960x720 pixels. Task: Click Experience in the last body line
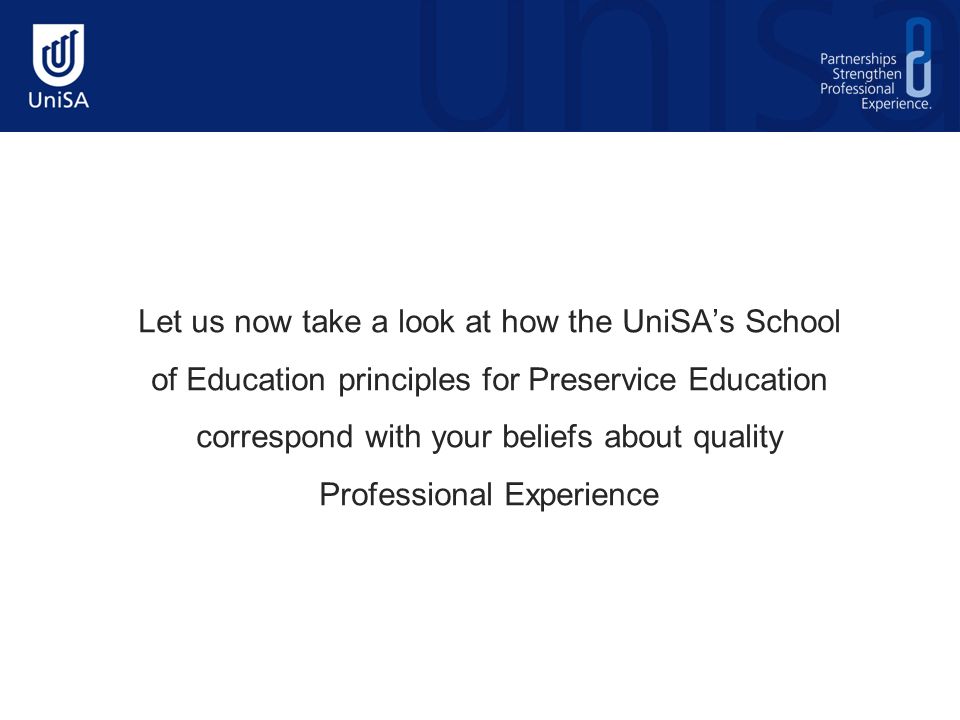[582, 496]
